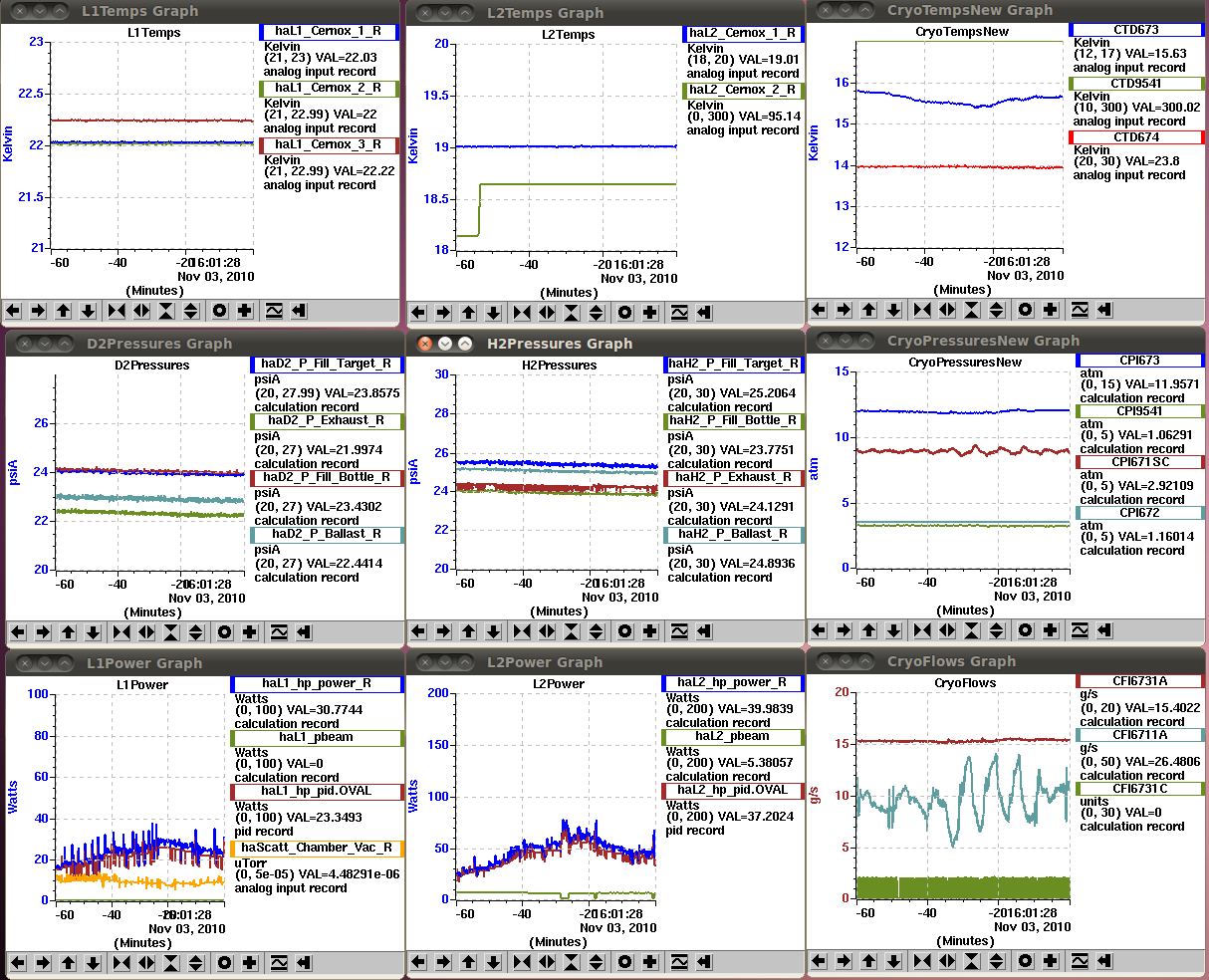Click the plus icon in L1Temps Graph
Image resolution: width=1209 pixels, height=980 pixels.
[245, 311]
